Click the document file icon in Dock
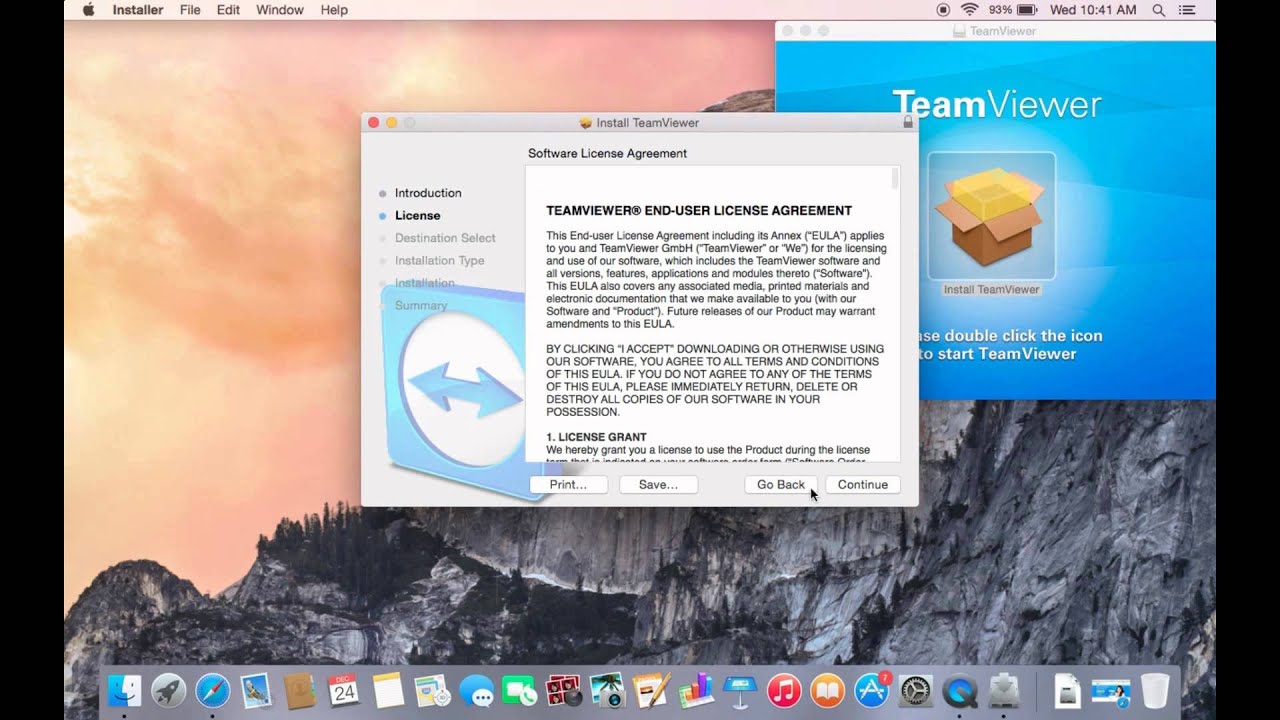This screenshot has height=720, width=1280. click(x=1067, y=690)
